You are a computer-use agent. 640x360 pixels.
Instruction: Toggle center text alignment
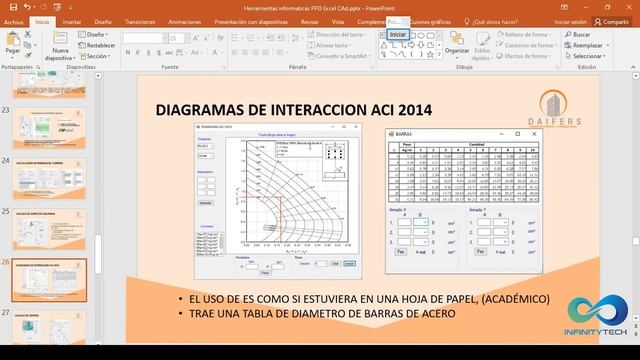[x=245, y=53]
